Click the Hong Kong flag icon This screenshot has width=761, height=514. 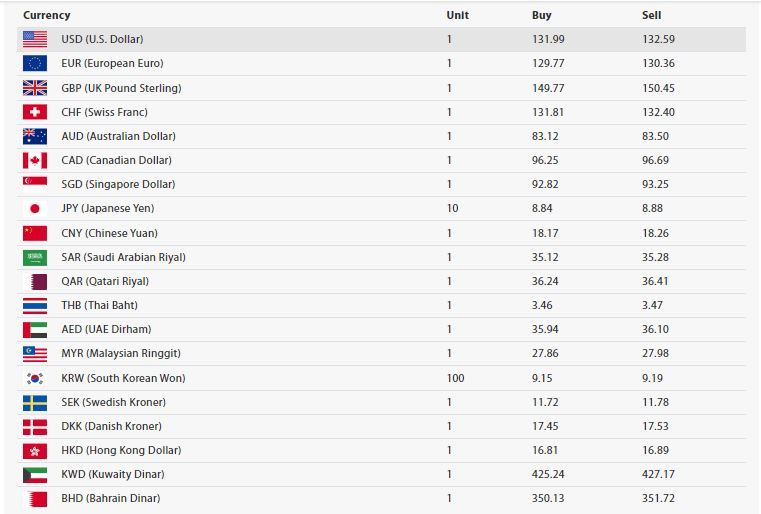click(35, 451)
